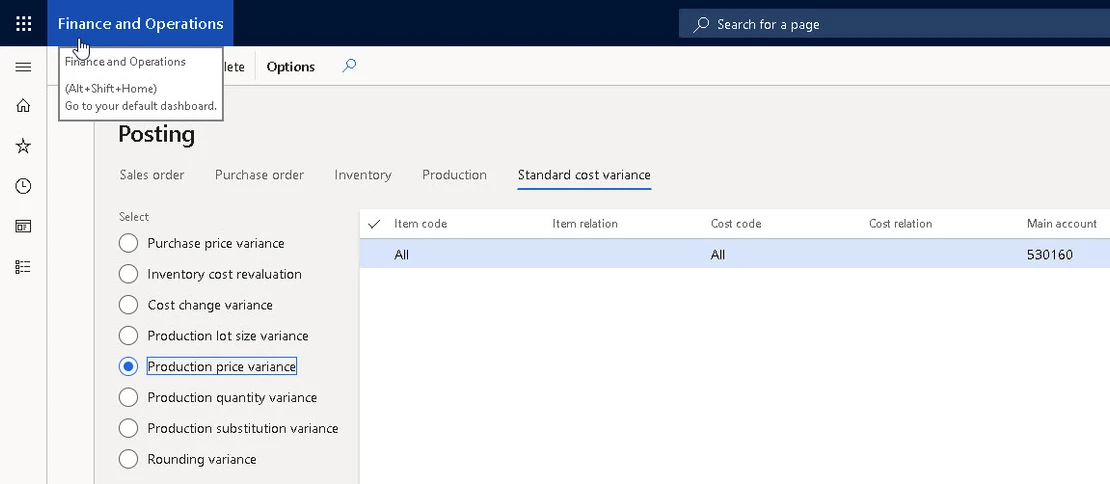Open the Cost relation column header
Image resolution: width=1110 pixels, height=484 pixels.
coord(900,224)
